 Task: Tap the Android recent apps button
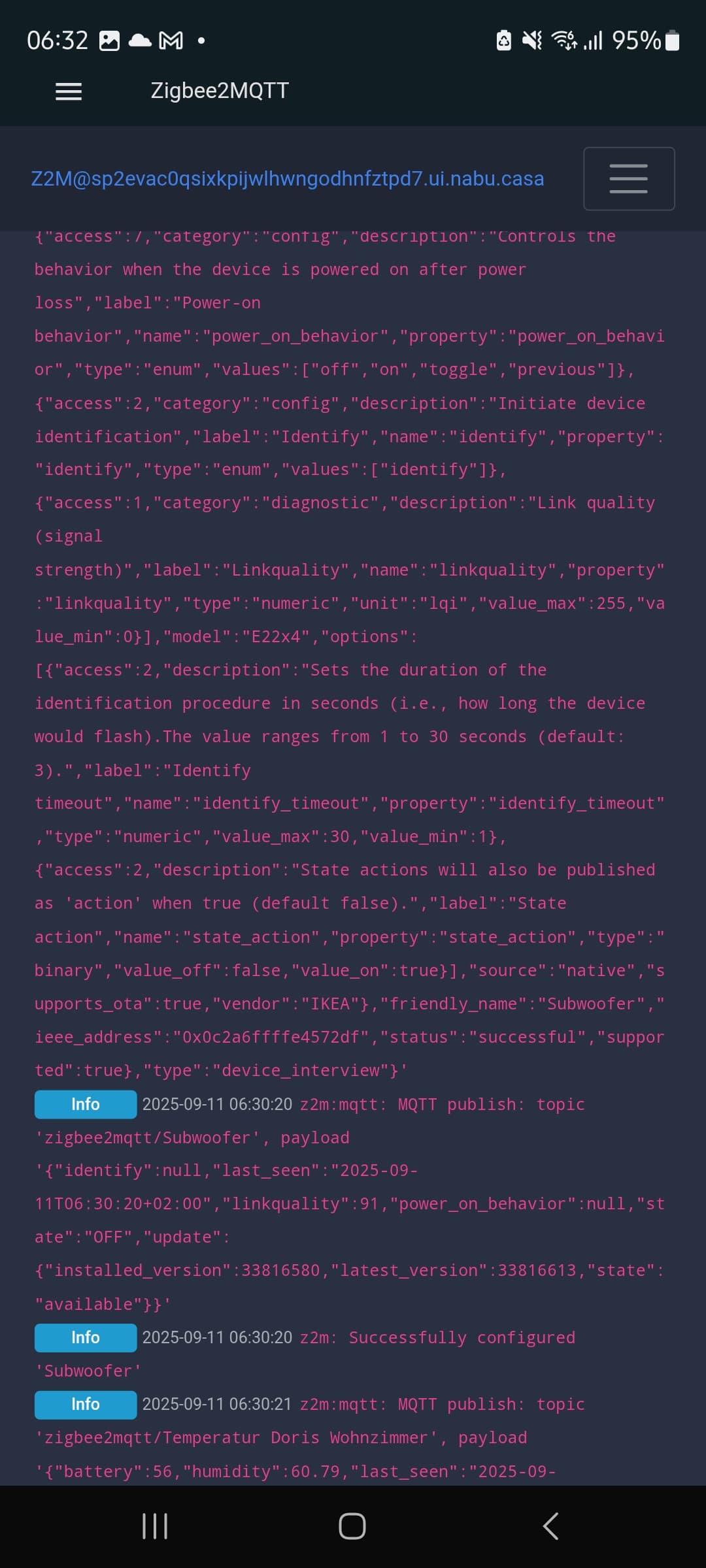155,1526
